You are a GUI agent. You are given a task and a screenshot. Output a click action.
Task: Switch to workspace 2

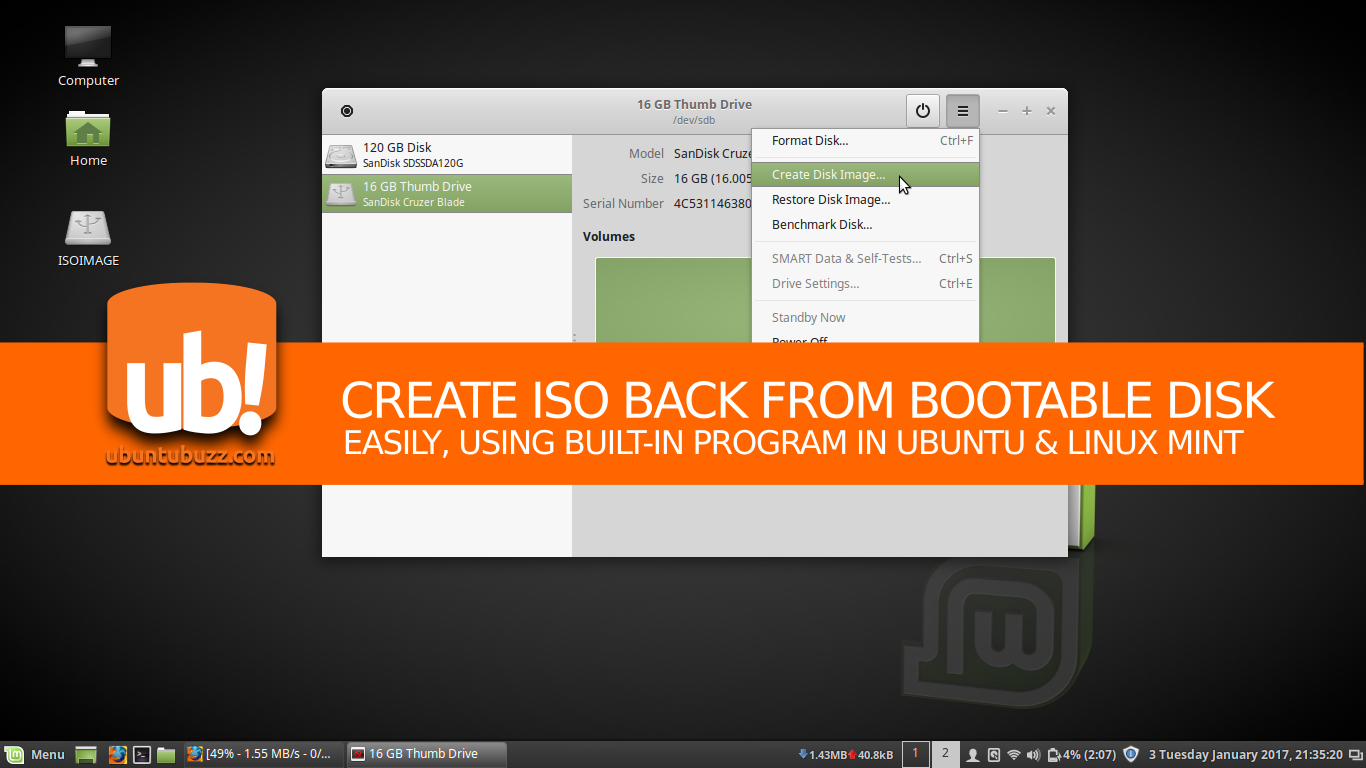click(x=945, y=754)
